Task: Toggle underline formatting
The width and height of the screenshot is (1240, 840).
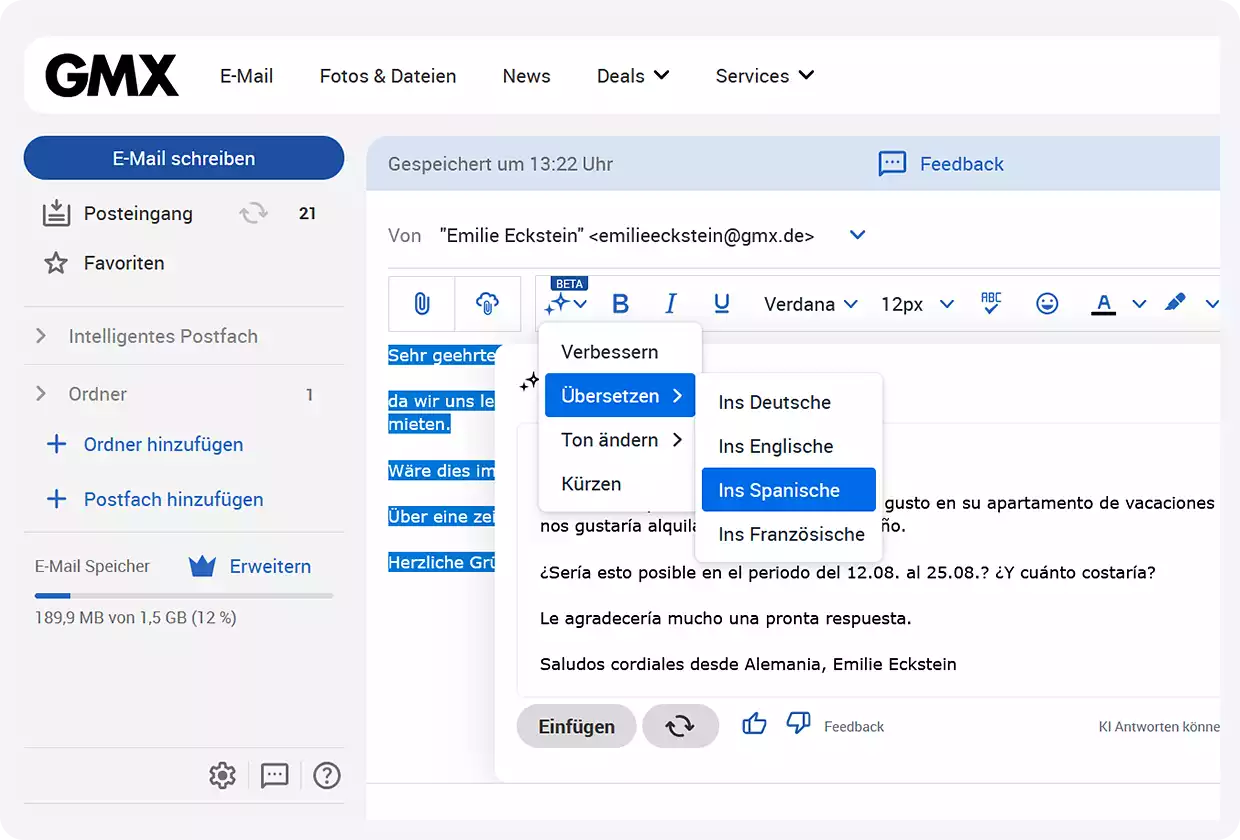Action: (722, 304)
